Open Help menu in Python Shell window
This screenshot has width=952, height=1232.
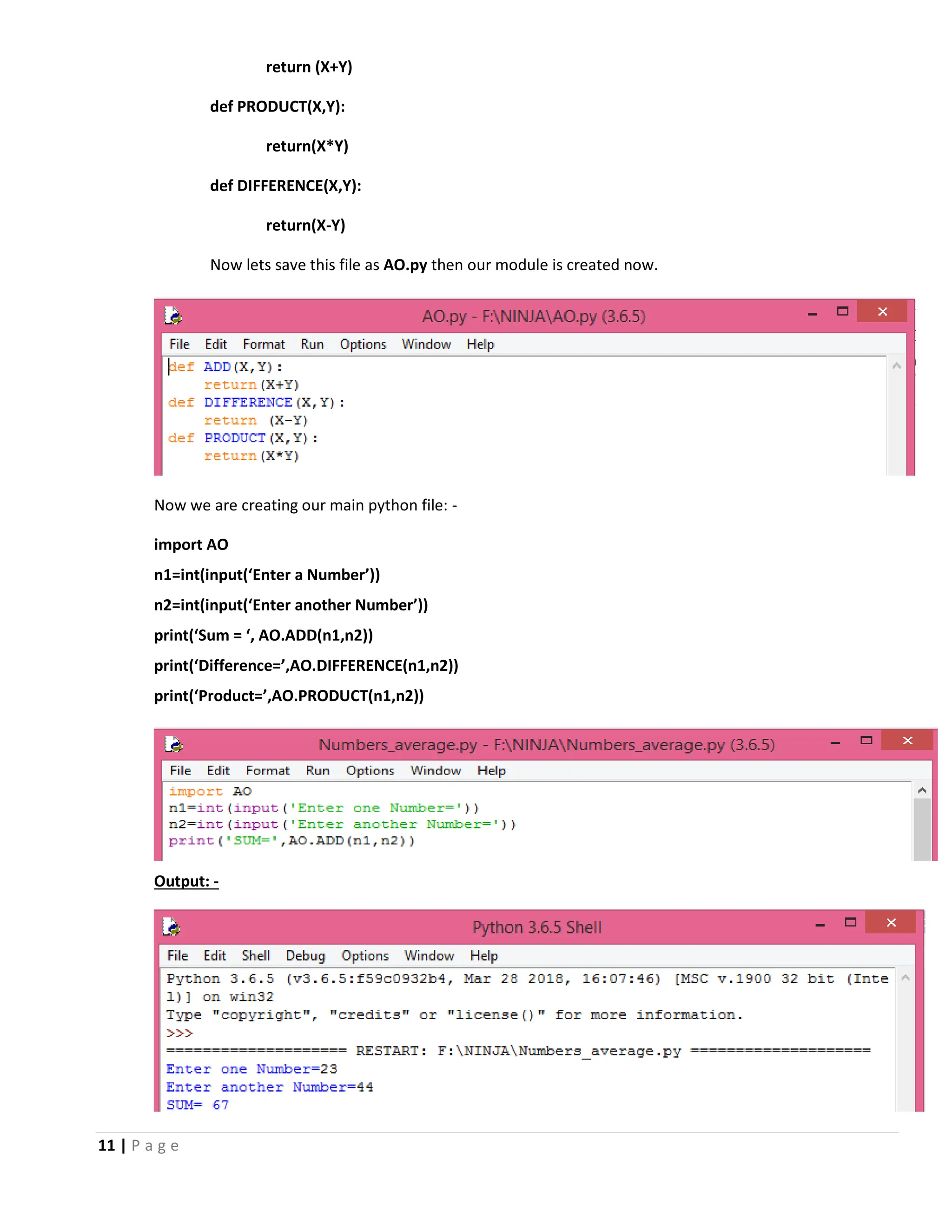point(484,955)
